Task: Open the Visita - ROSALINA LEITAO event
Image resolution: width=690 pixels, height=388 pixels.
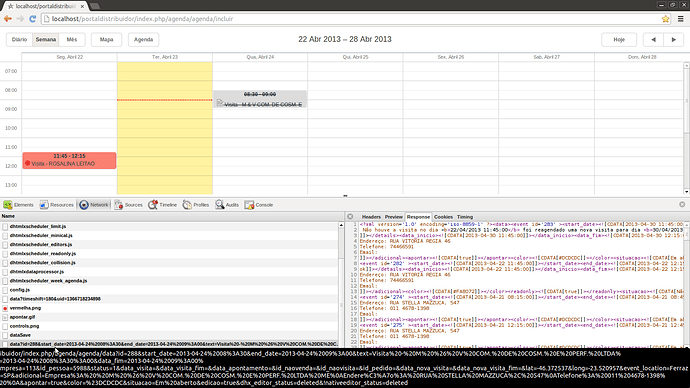Action: [x=70, y=161]
